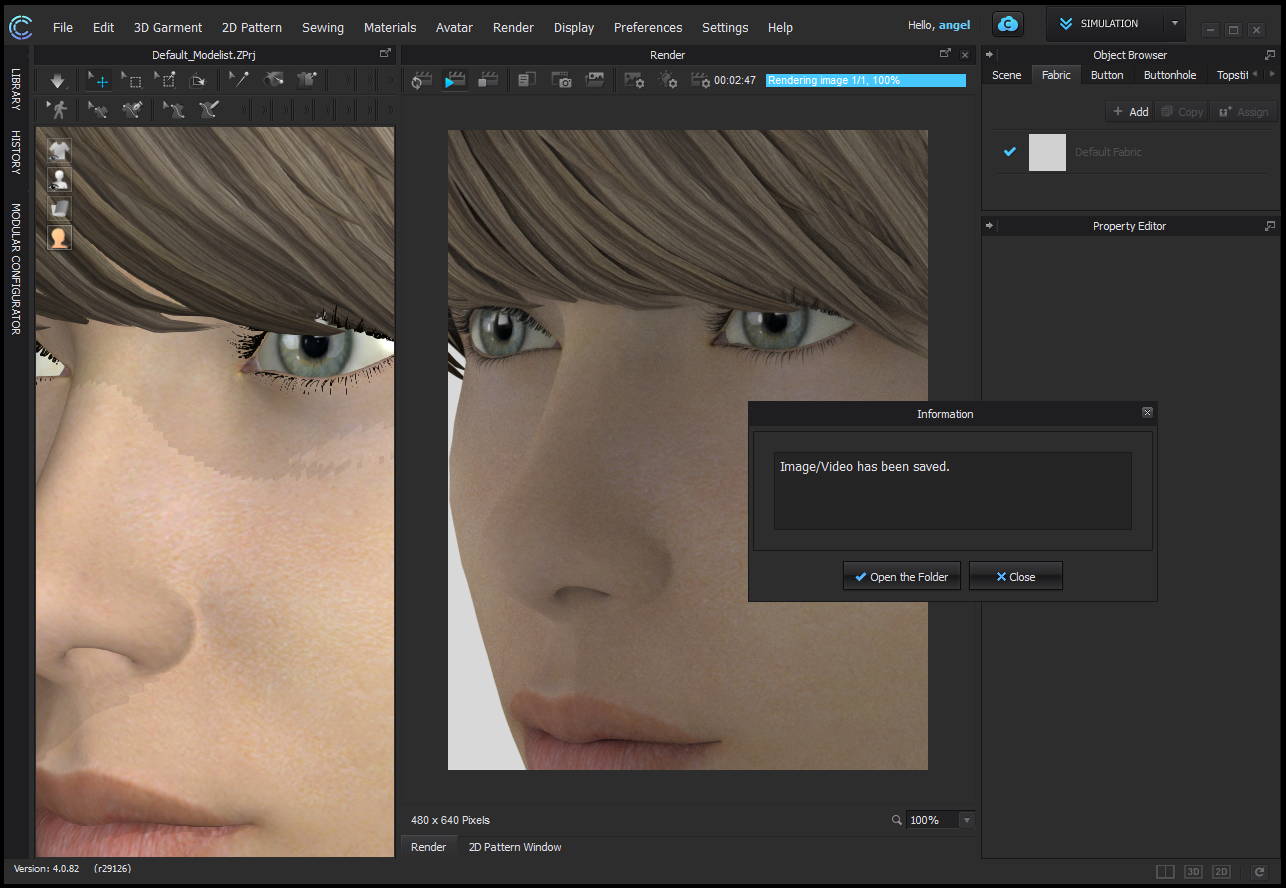Click Close in the Information dialog
This screenshot has height=888, width=1286.
(x=1015, y=577)
